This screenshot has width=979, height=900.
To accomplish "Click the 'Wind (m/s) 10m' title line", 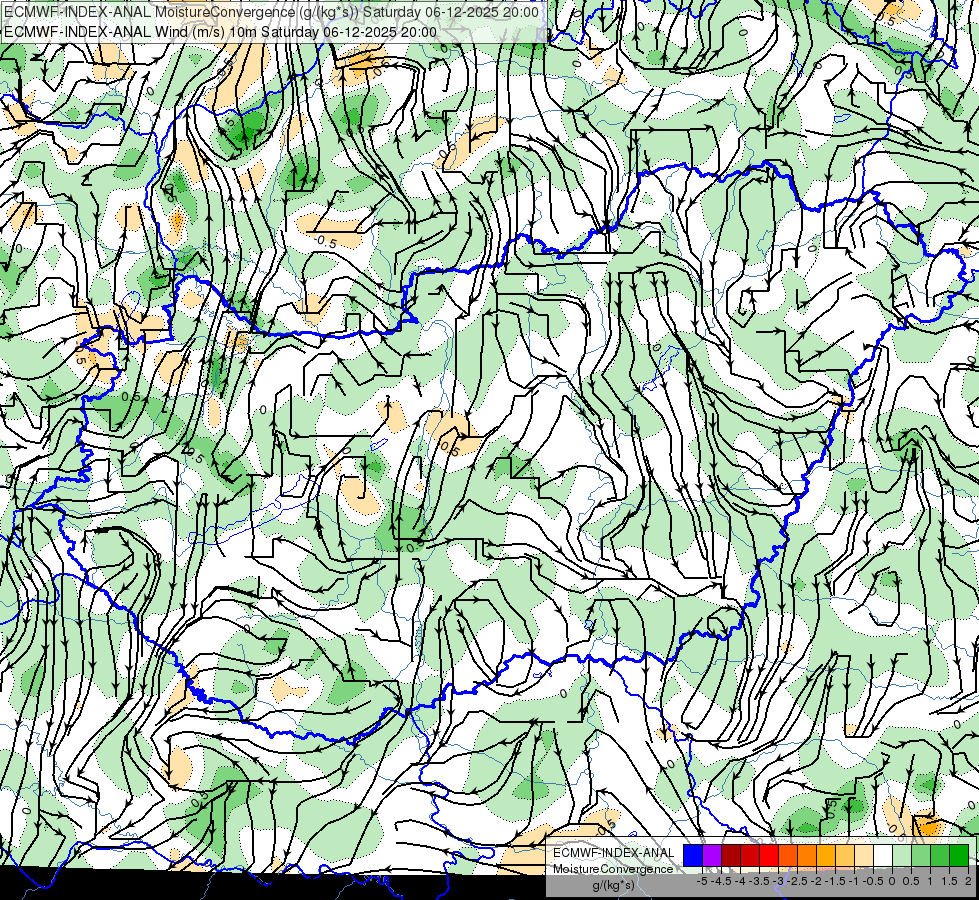I will tap(220, 32).
